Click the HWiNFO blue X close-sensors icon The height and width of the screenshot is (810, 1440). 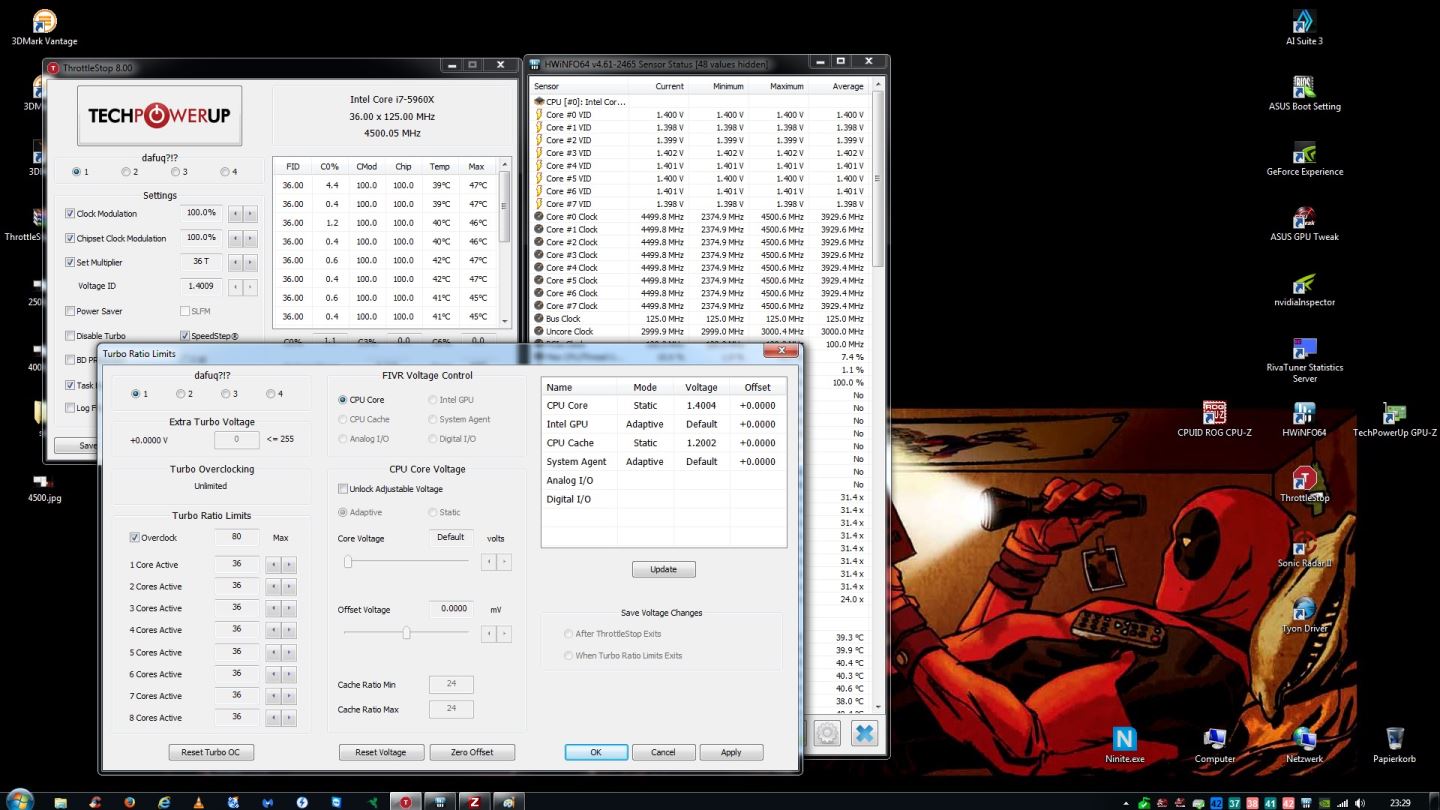[x=864, y=733]
